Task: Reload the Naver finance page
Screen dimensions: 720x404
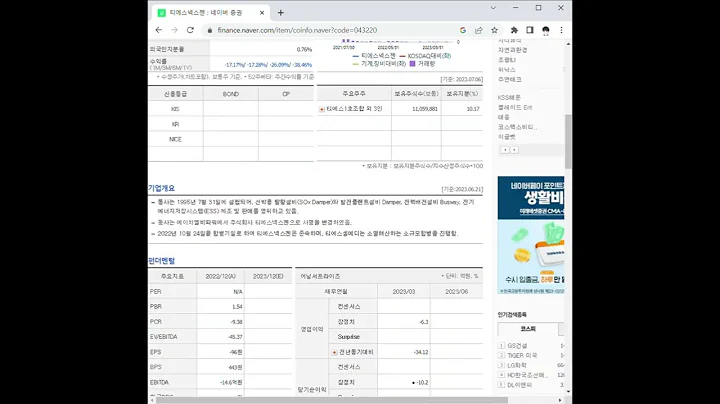Action: click(x=190, y=30)
